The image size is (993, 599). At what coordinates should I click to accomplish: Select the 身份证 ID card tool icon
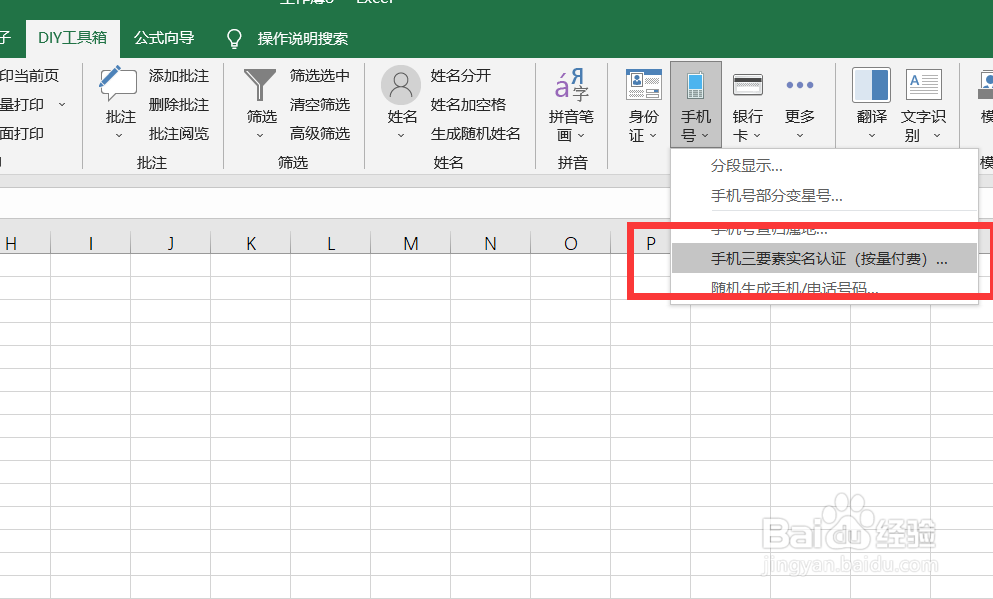pyautogui.click(x=642, y=84)
